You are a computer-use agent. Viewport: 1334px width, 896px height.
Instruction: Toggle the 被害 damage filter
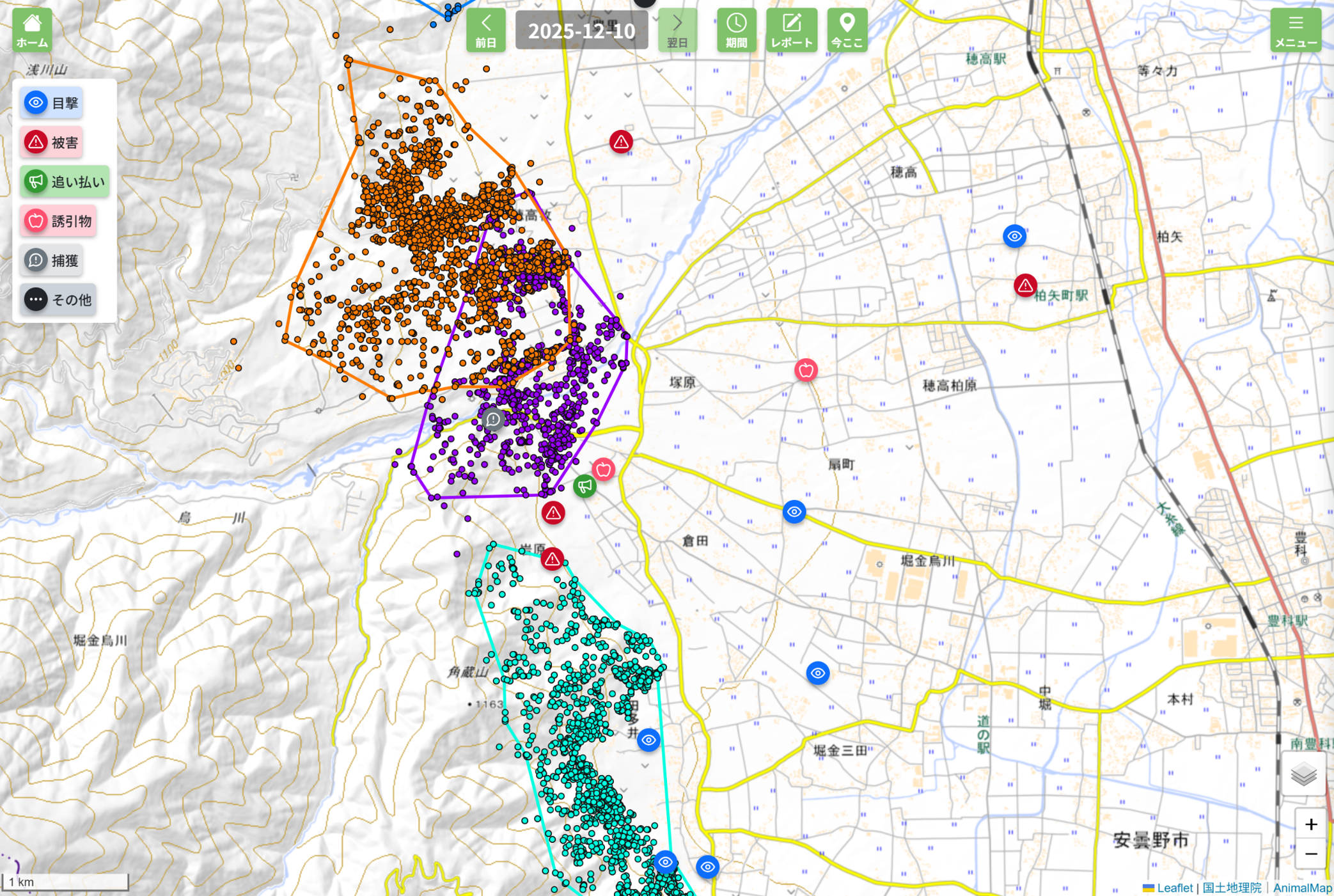[52, 142]
